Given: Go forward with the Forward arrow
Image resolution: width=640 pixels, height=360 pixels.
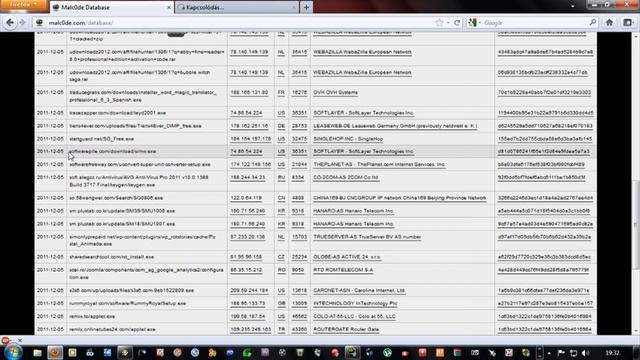Looking at the screenshot, I should click(x=22, y=23).
